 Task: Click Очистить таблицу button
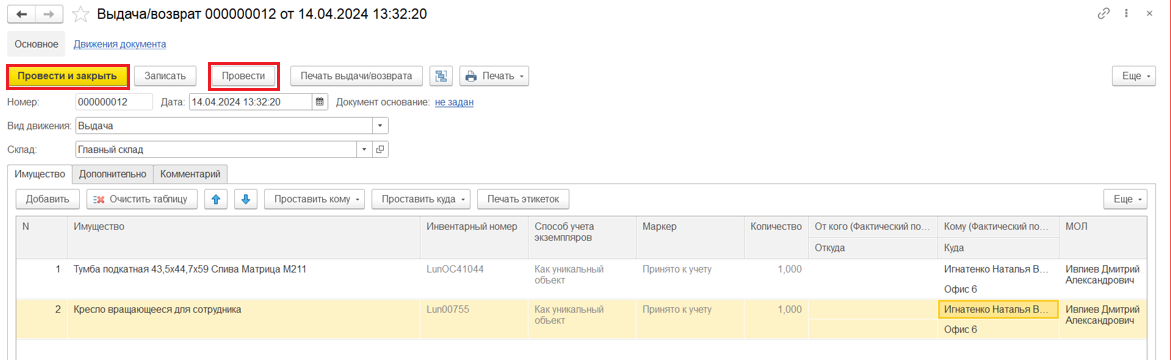[x=142, y=199]
